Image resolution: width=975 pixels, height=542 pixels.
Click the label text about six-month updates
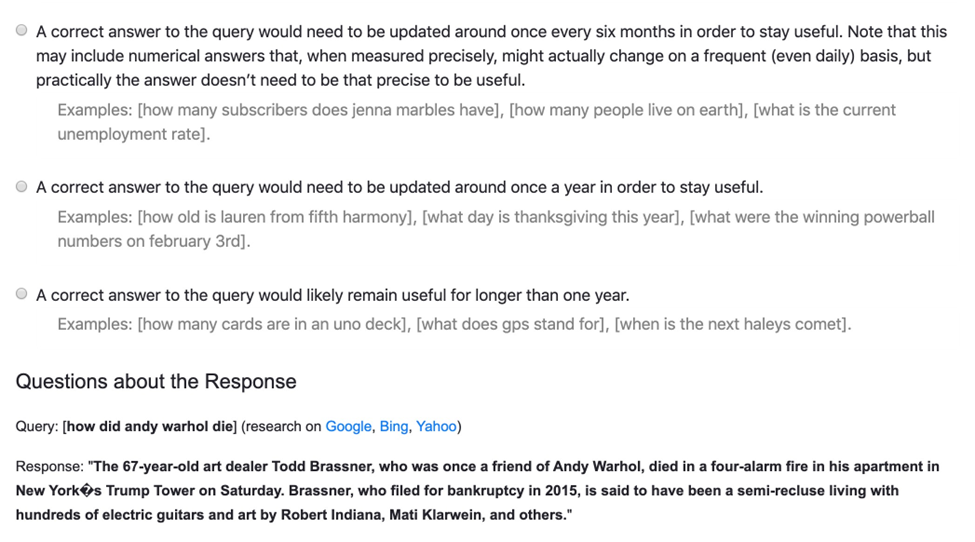click(x=491, y=56)
